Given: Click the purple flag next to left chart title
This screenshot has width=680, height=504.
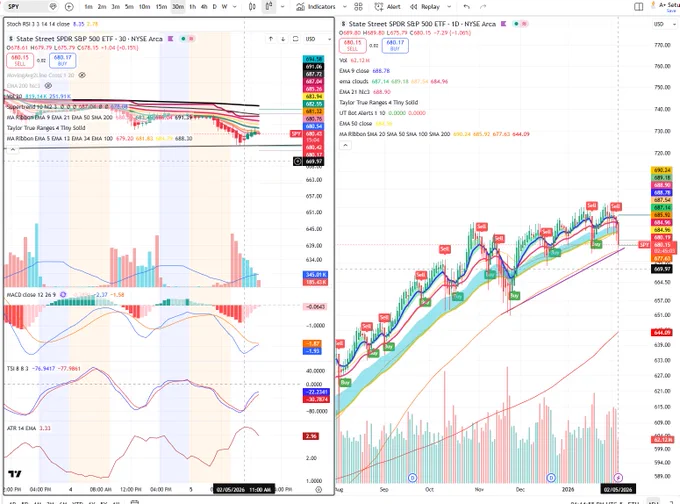Looking at the screenshot, I should [170, 39].
